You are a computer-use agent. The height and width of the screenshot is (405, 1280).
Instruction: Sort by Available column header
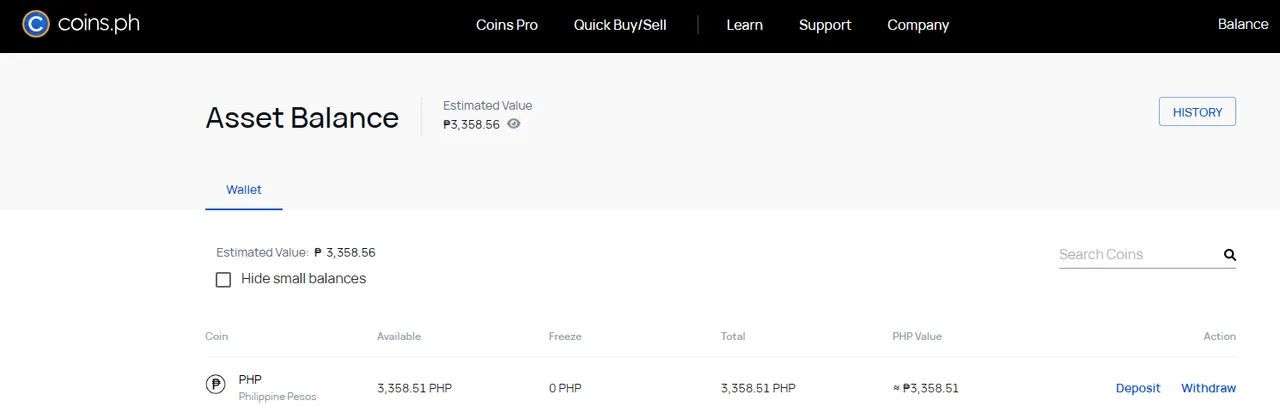coord(398,336)
